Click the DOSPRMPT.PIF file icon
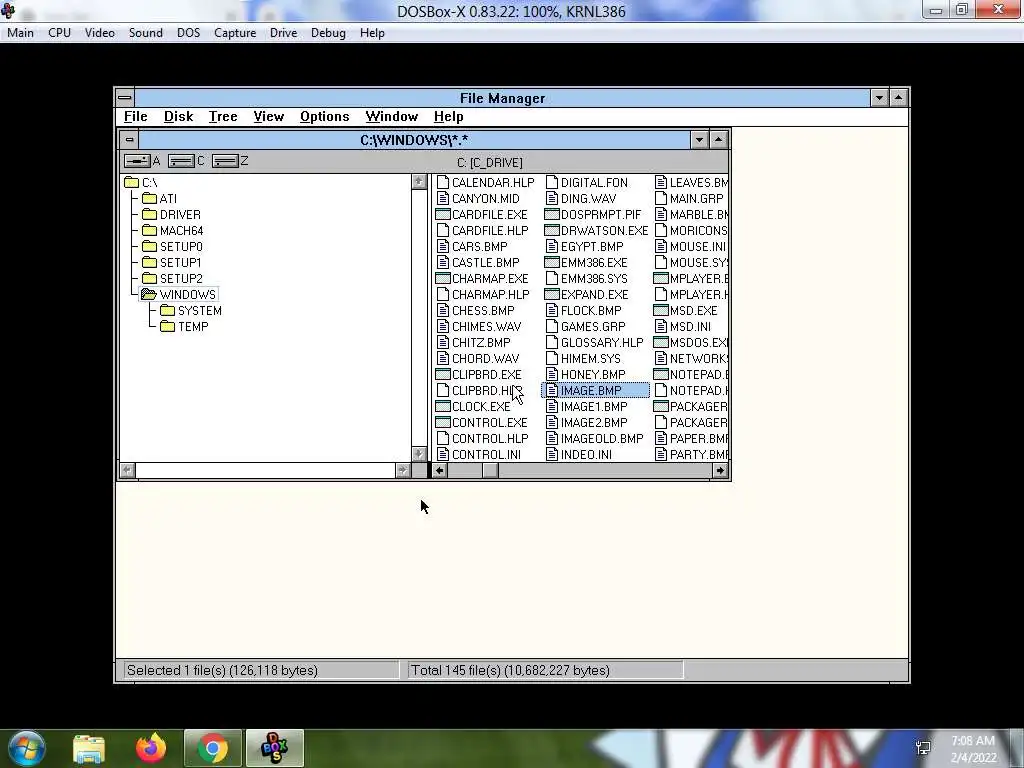 tap(552, 214)
